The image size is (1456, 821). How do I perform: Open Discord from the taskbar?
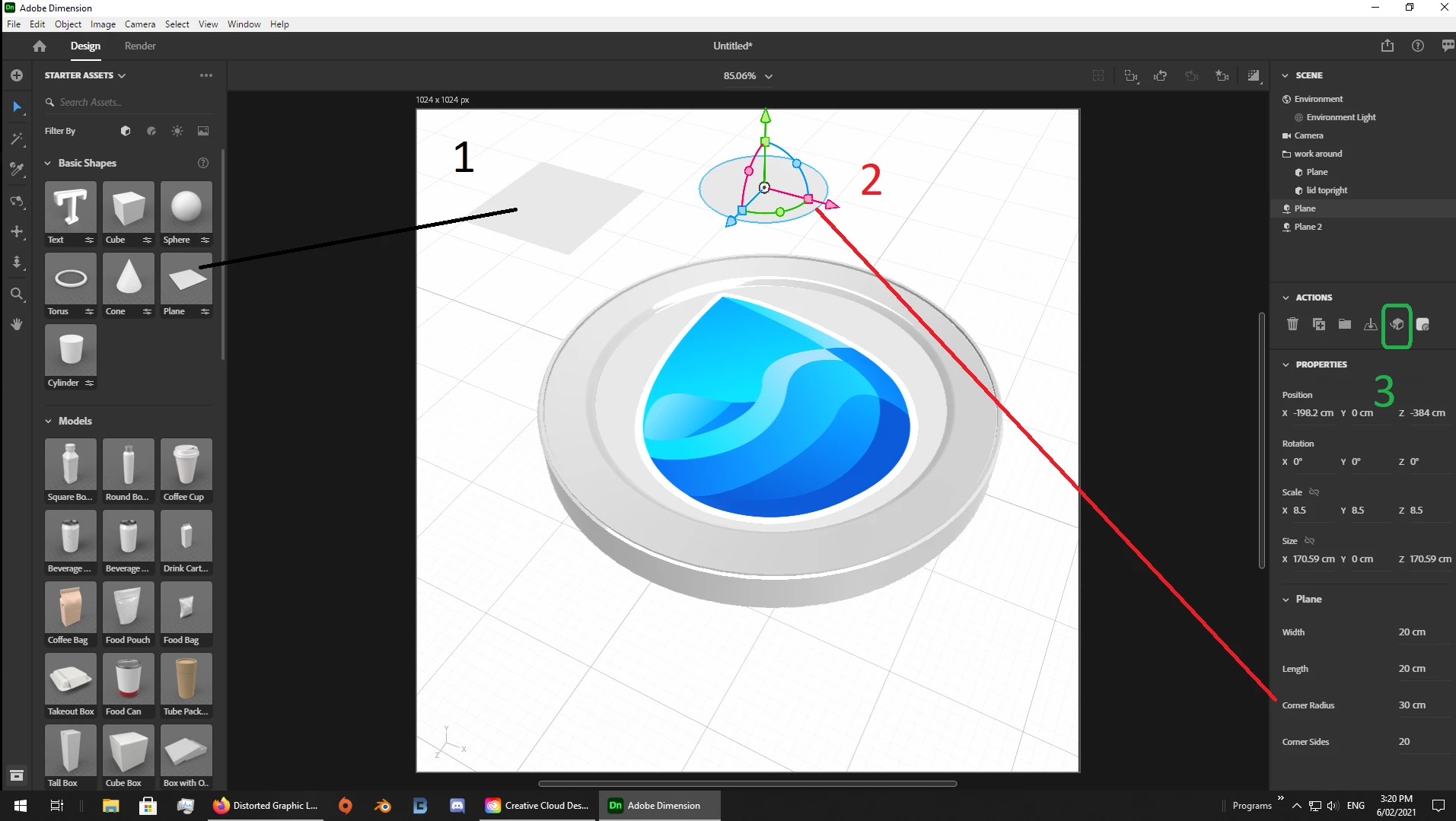(457, 806)
